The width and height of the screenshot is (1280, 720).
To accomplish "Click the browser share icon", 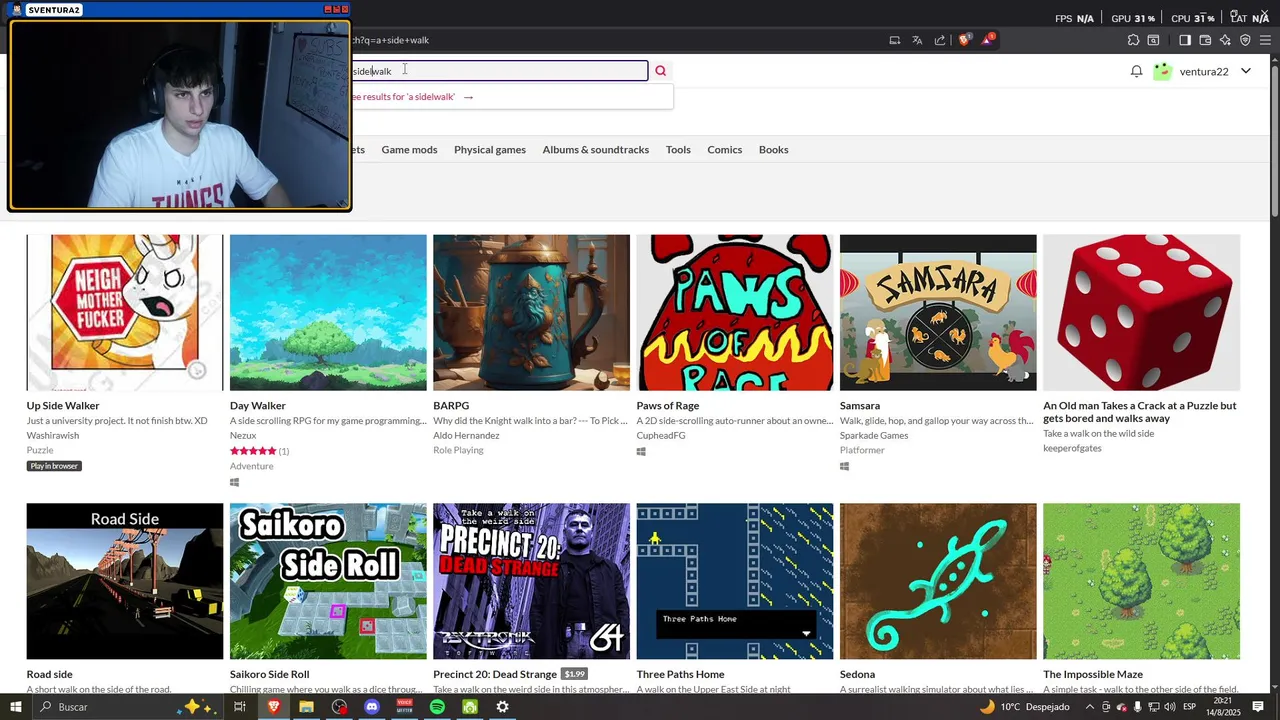I will (940, 40).
